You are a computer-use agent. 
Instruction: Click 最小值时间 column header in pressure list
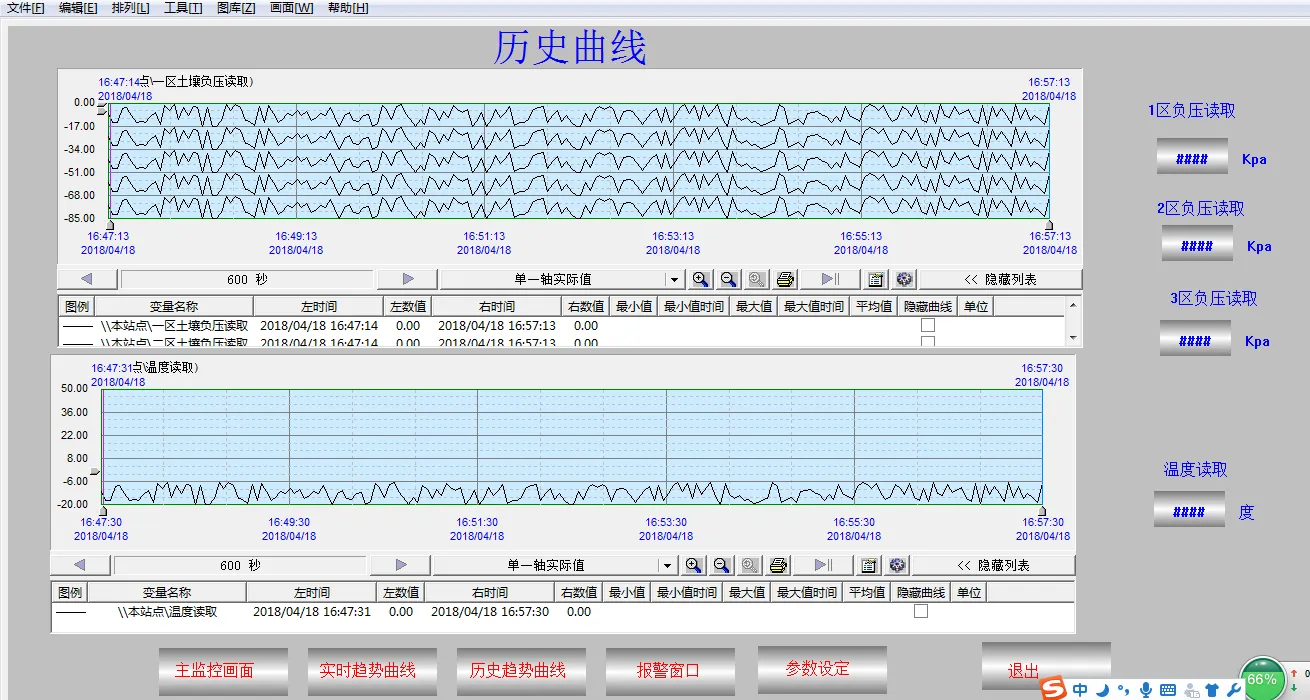(x=694, y=307)
